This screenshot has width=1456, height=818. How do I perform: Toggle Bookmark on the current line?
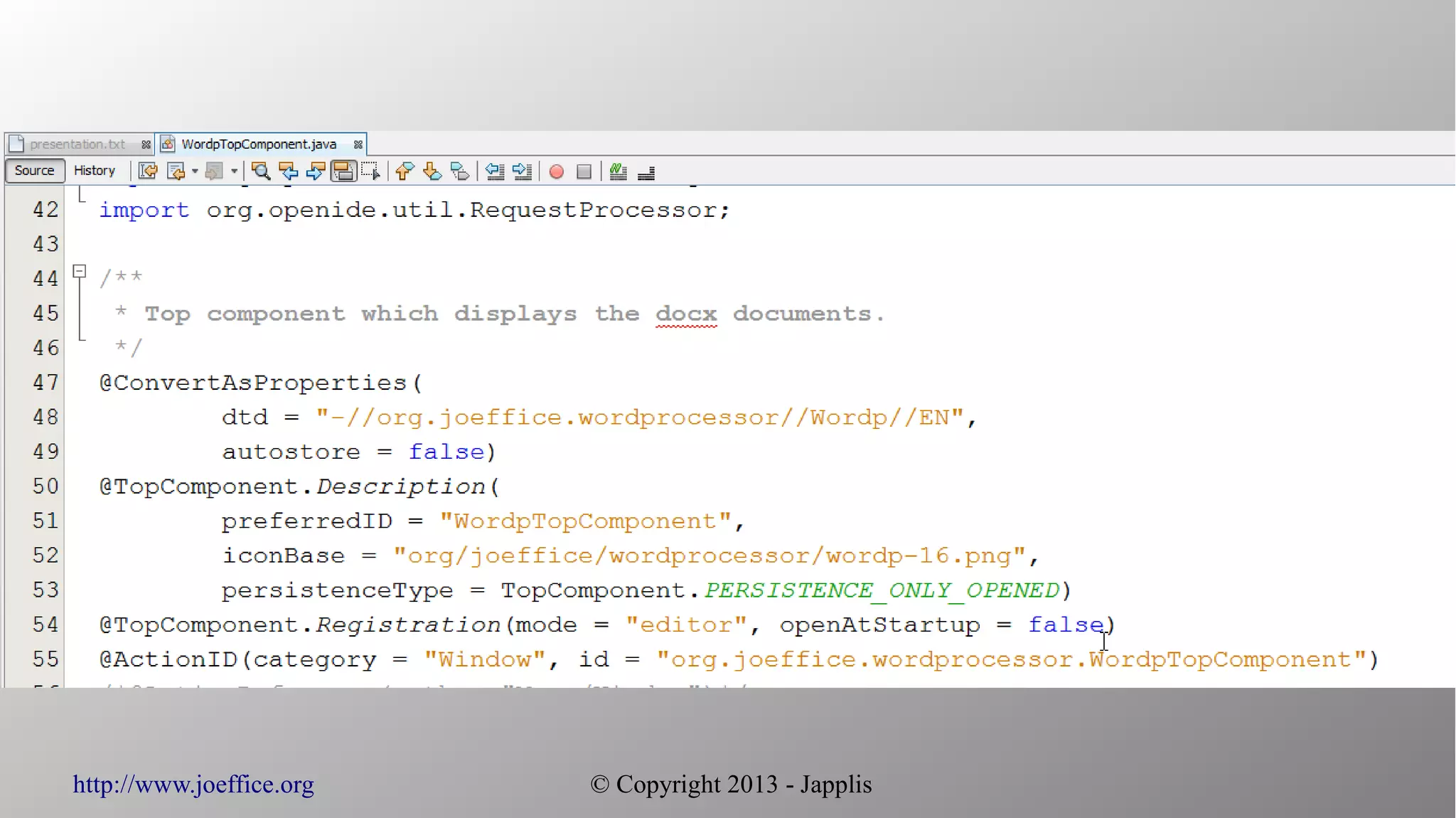pos(459,171)
